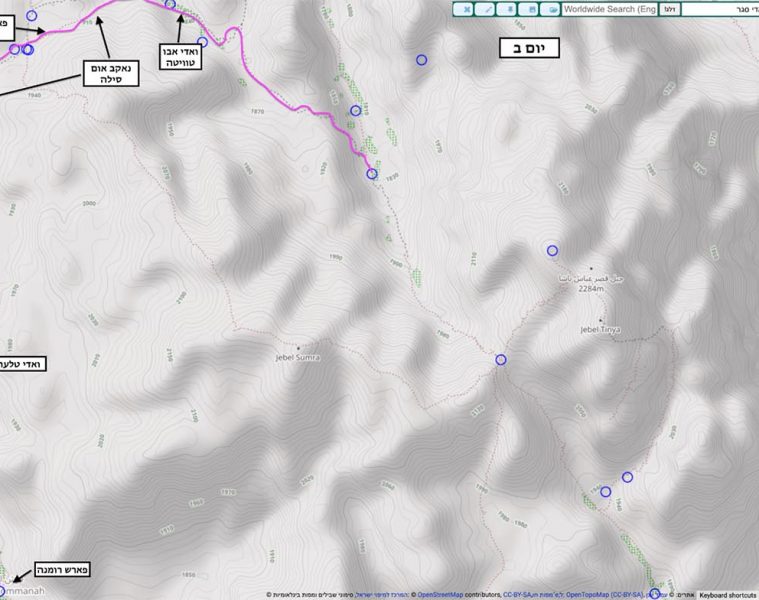This screenshot has width=759, height=600.
Task: Click the Naqb Umm Sila callout label
Action: coord(111,72)
